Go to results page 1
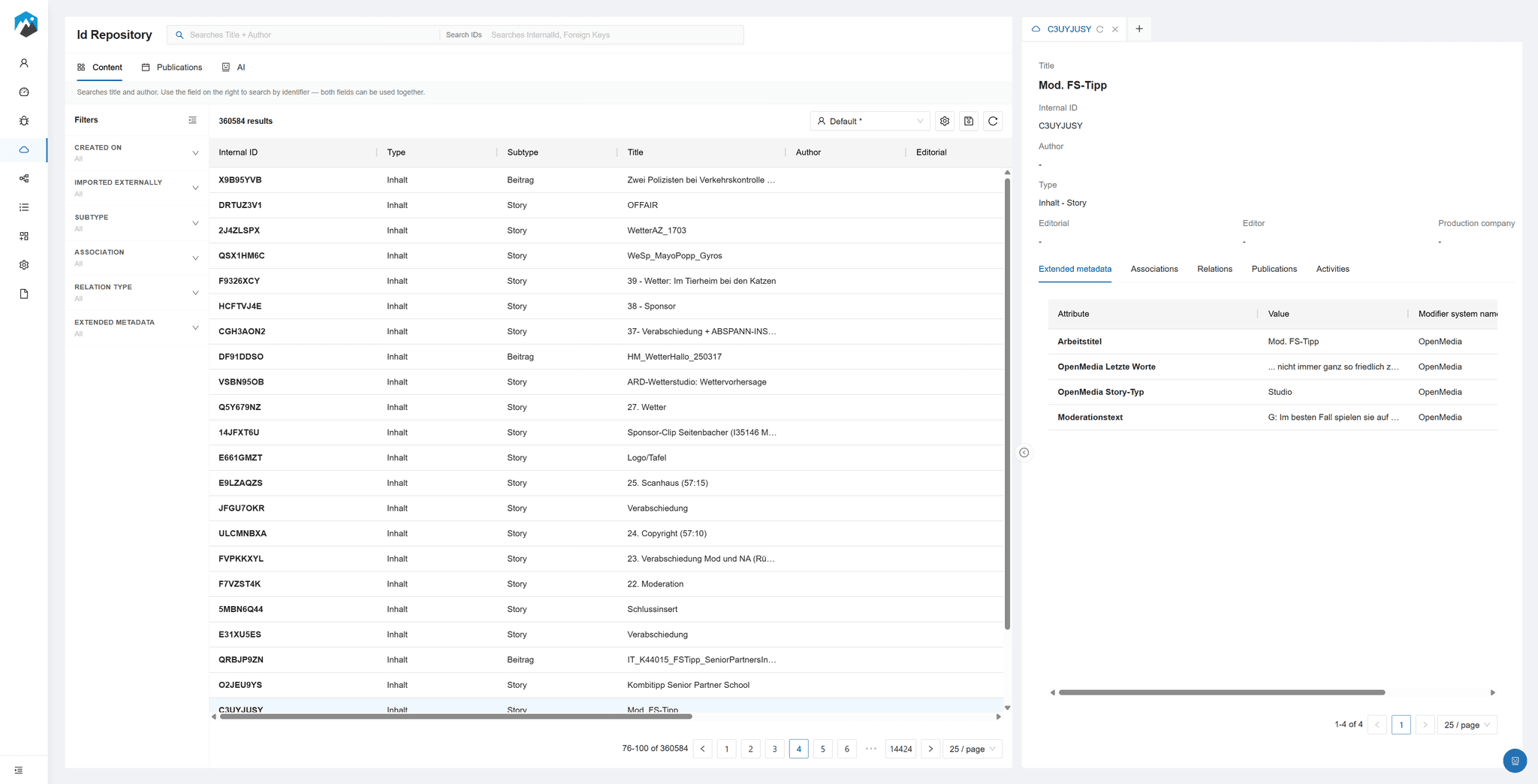 [727, 749]
